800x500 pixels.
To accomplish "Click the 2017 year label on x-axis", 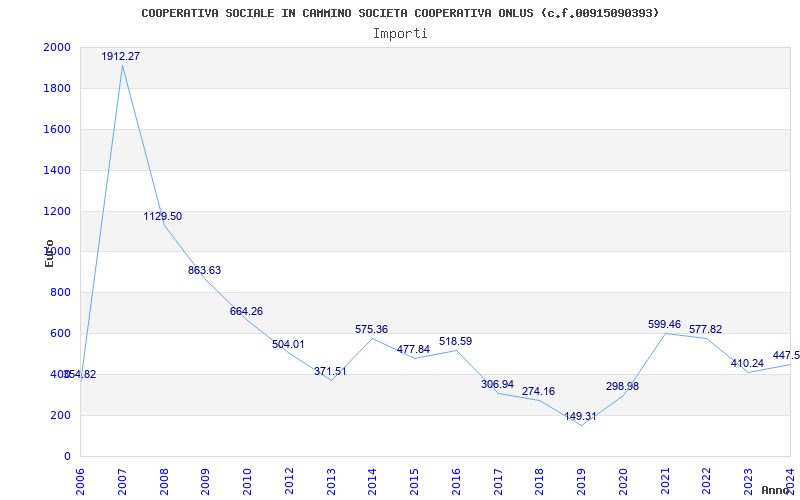I will click(498, 481).
